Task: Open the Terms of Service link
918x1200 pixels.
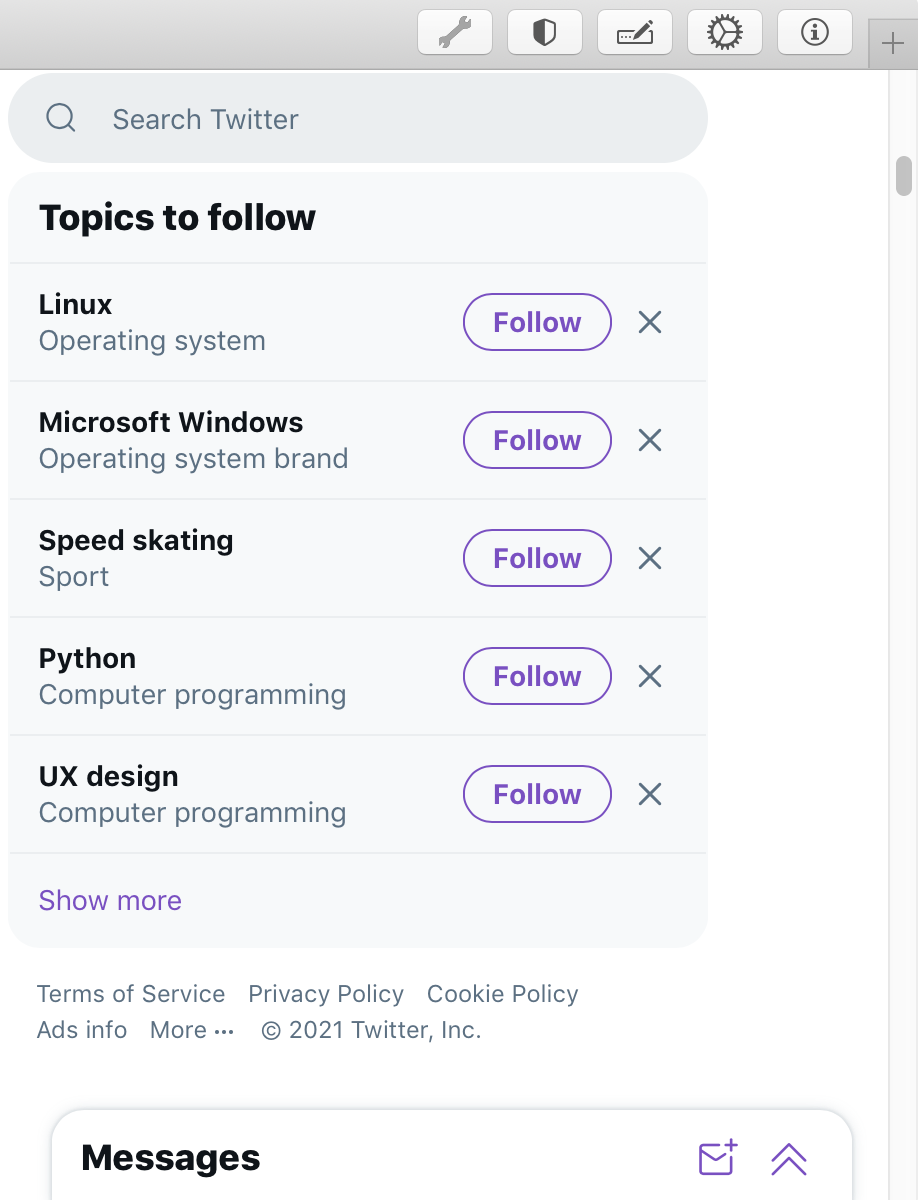Action: point(131,994)
